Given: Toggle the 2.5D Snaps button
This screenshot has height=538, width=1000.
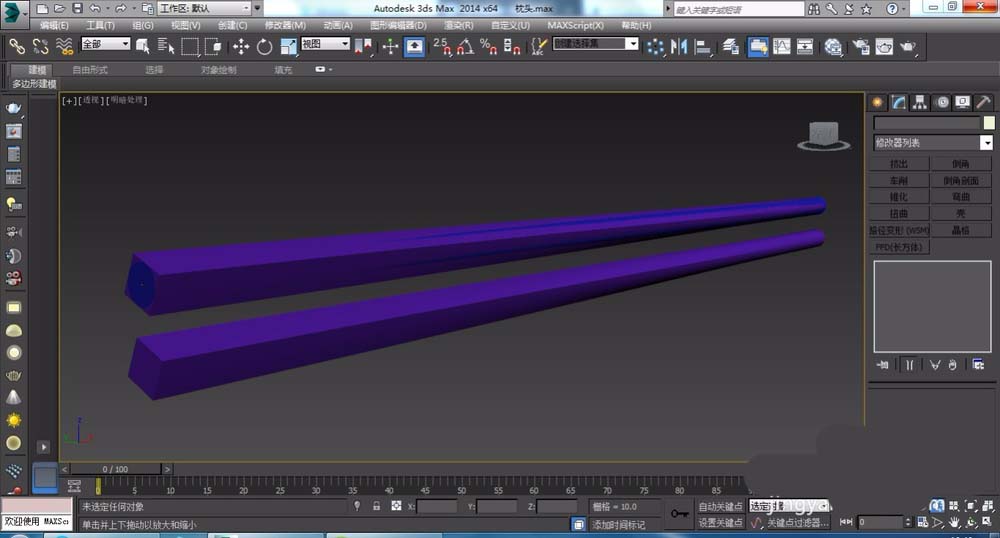Looking at the screenshot, I should [442, 46].
